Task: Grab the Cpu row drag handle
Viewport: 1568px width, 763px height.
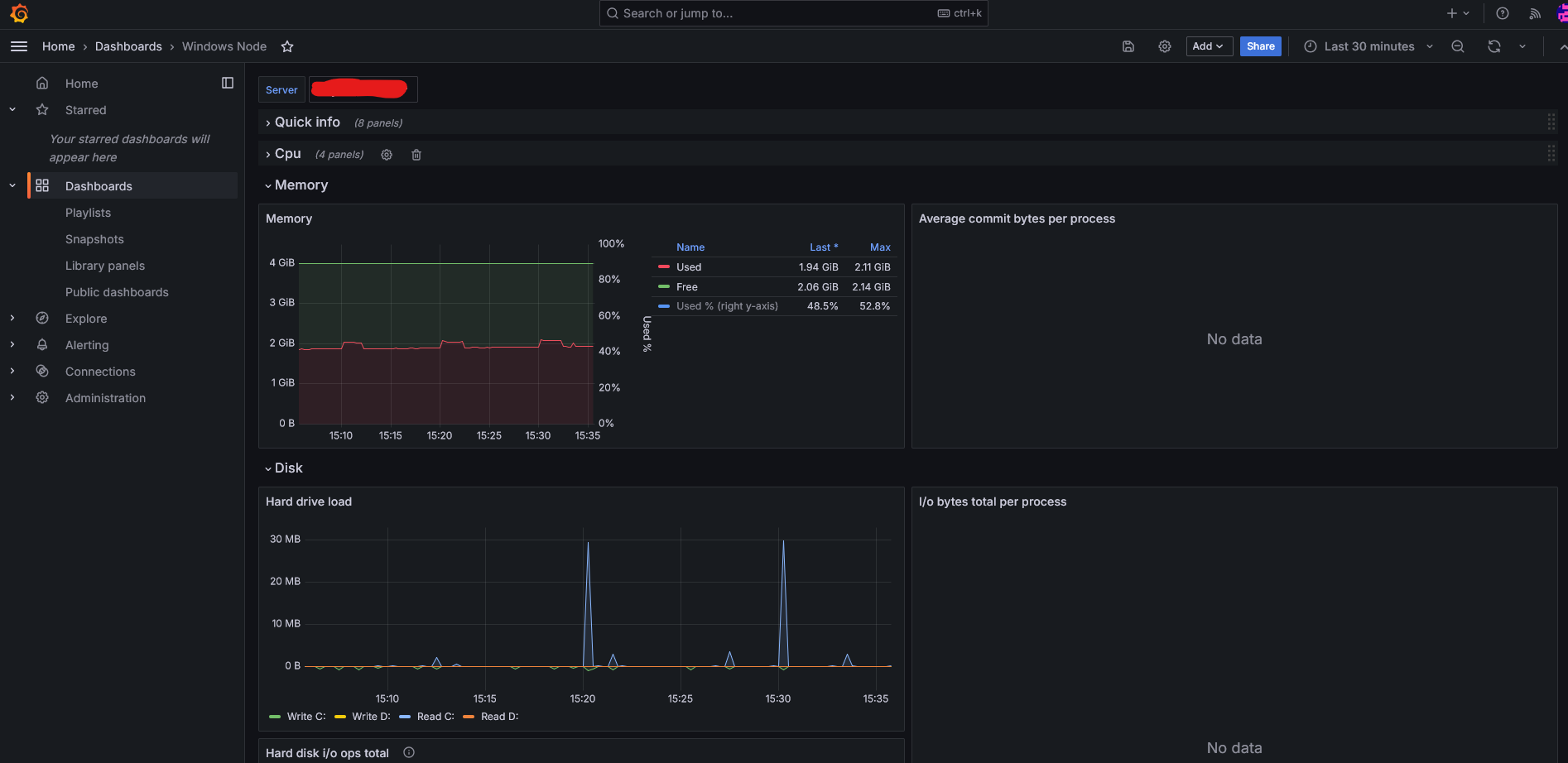Action: tap(1551, 153)
